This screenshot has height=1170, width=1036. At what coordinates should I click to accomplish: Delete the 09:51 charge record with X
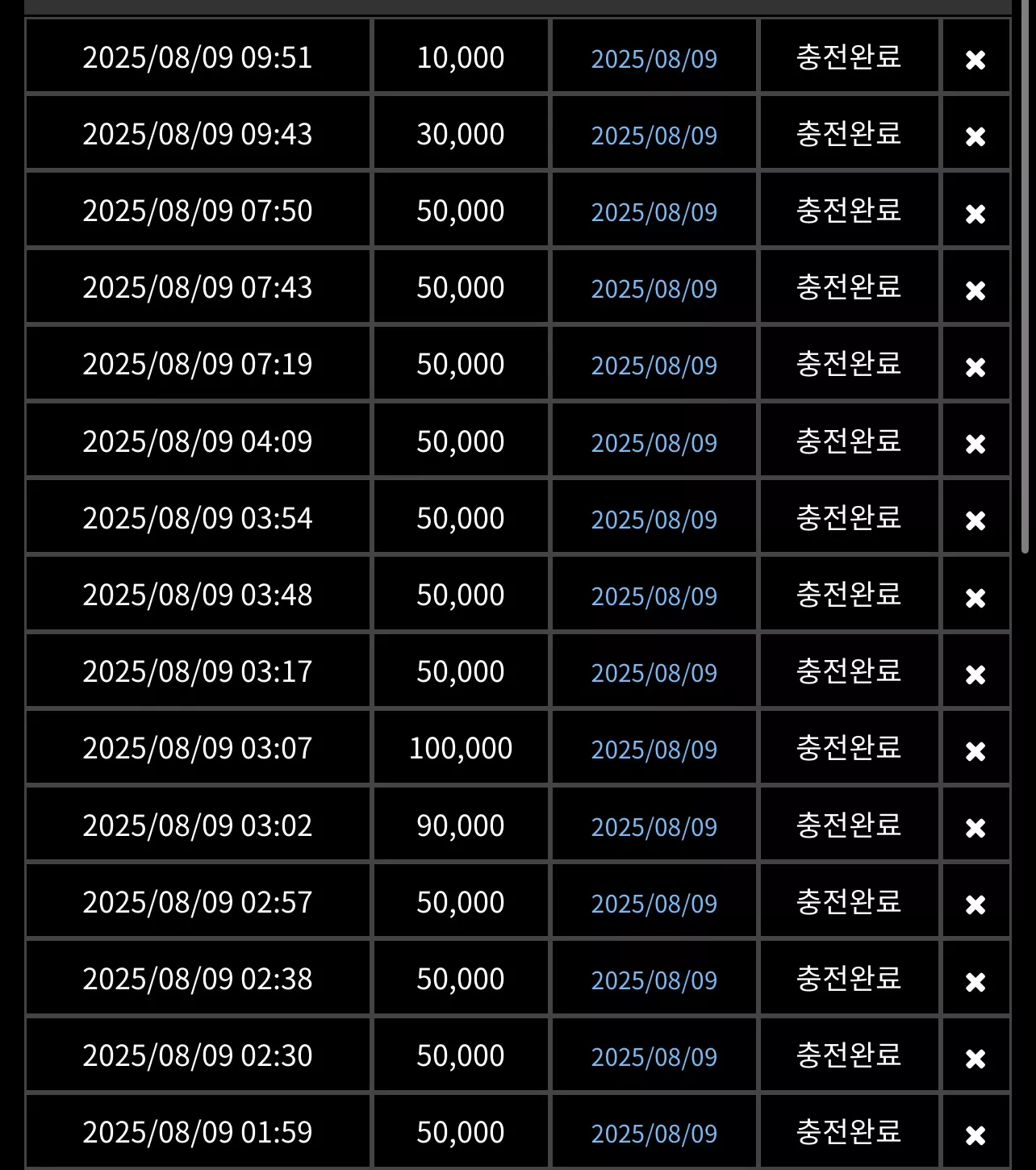pyautogui.click(x=975, y=60)
